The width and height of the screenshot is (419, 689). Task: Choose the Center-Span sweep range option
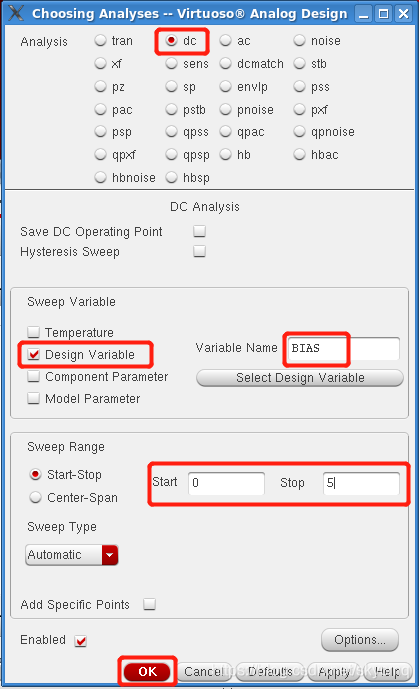[35, 497]
